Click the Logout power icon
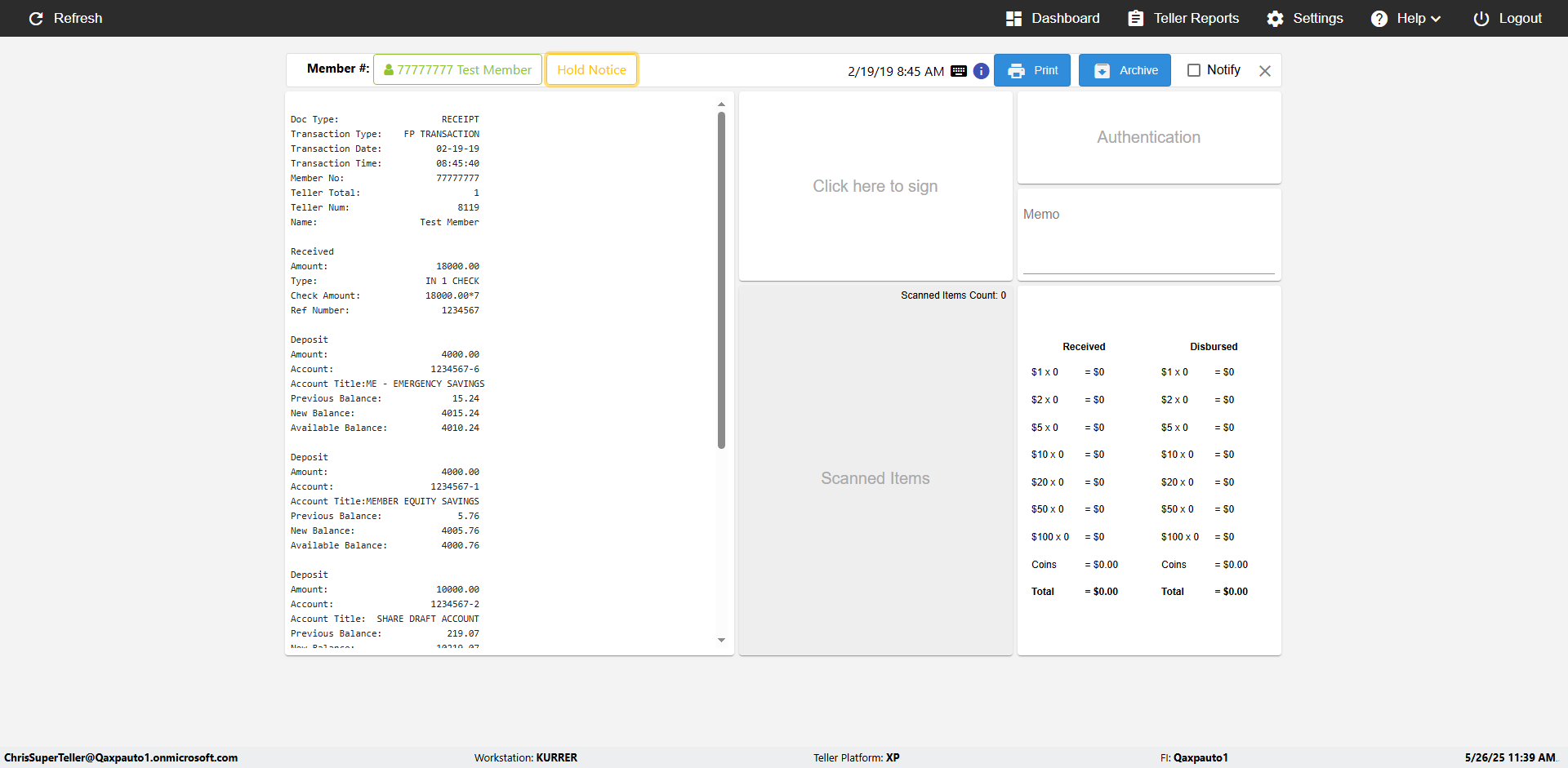Screen dimensions: 1568x768 tap(1481, 18)
